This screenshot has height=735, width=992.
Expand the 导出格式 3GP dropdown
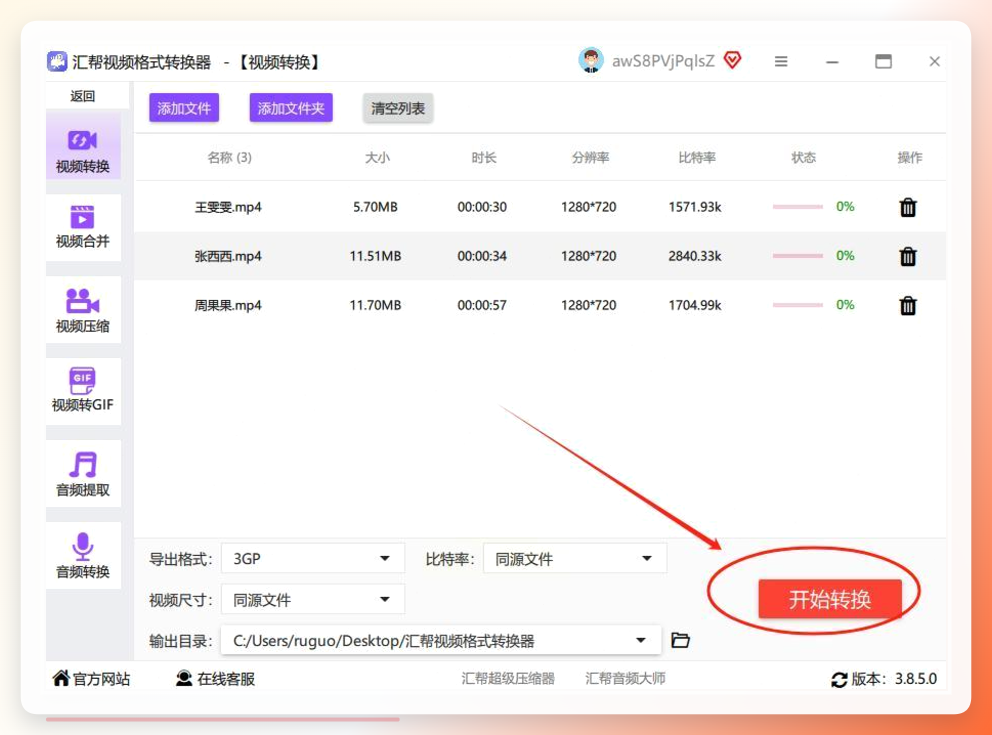coord(313,559)
